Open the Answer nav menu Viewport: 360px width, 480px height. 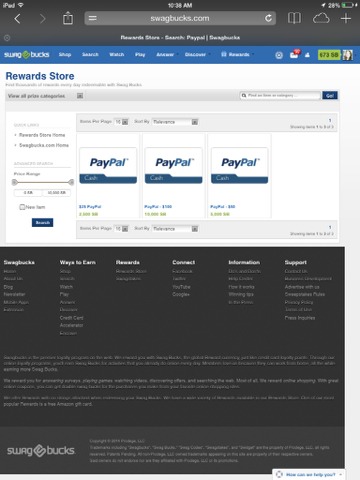tap(166, 55)
